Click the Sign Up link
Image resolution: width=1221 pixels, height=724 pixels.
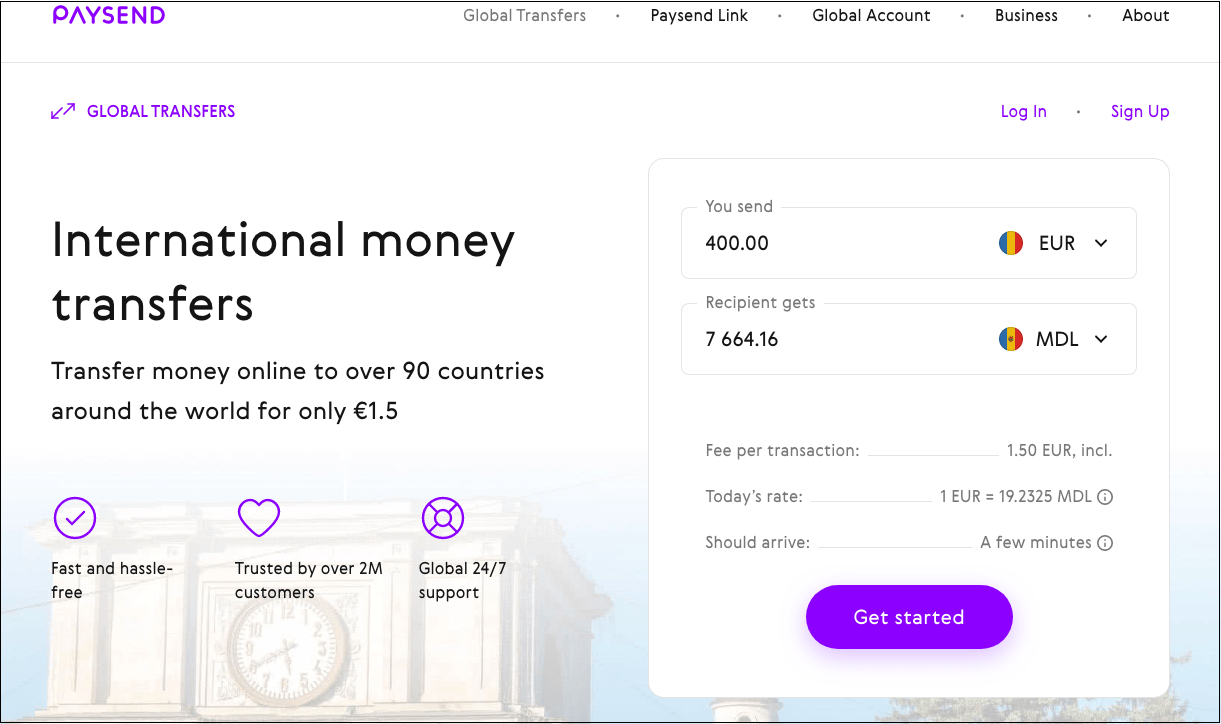1140,111
